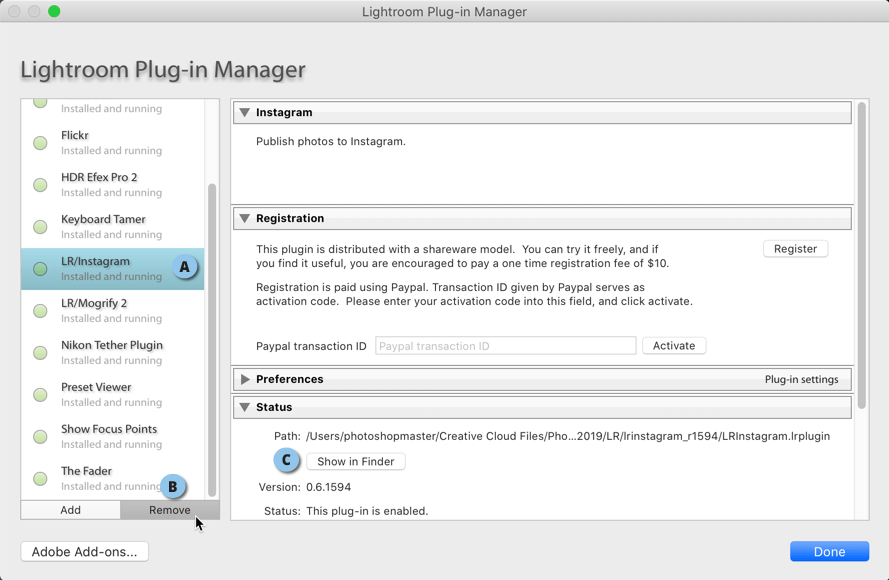Collapse the Registration section
This screenshot has width=889, height=580.
(244, 218)
